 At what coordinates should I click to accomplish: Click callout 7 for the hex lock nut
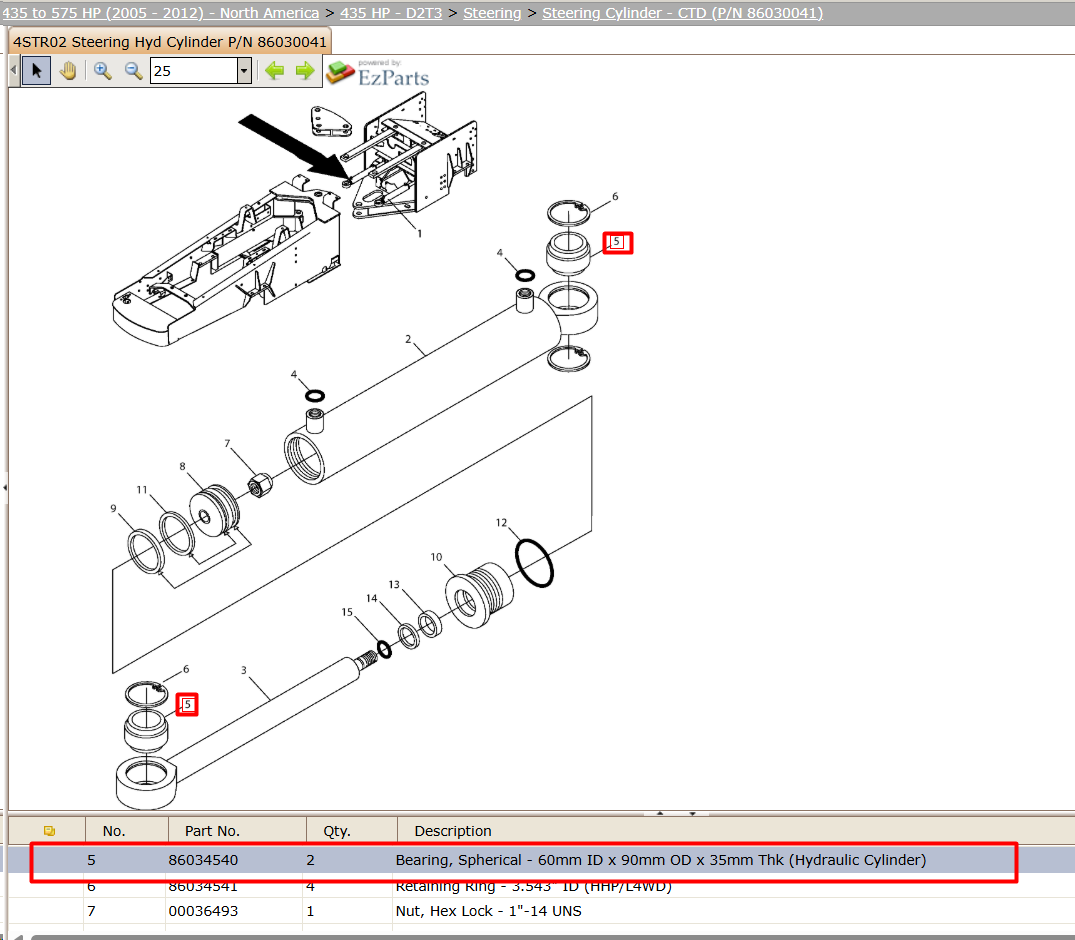(x=227, y=444)
